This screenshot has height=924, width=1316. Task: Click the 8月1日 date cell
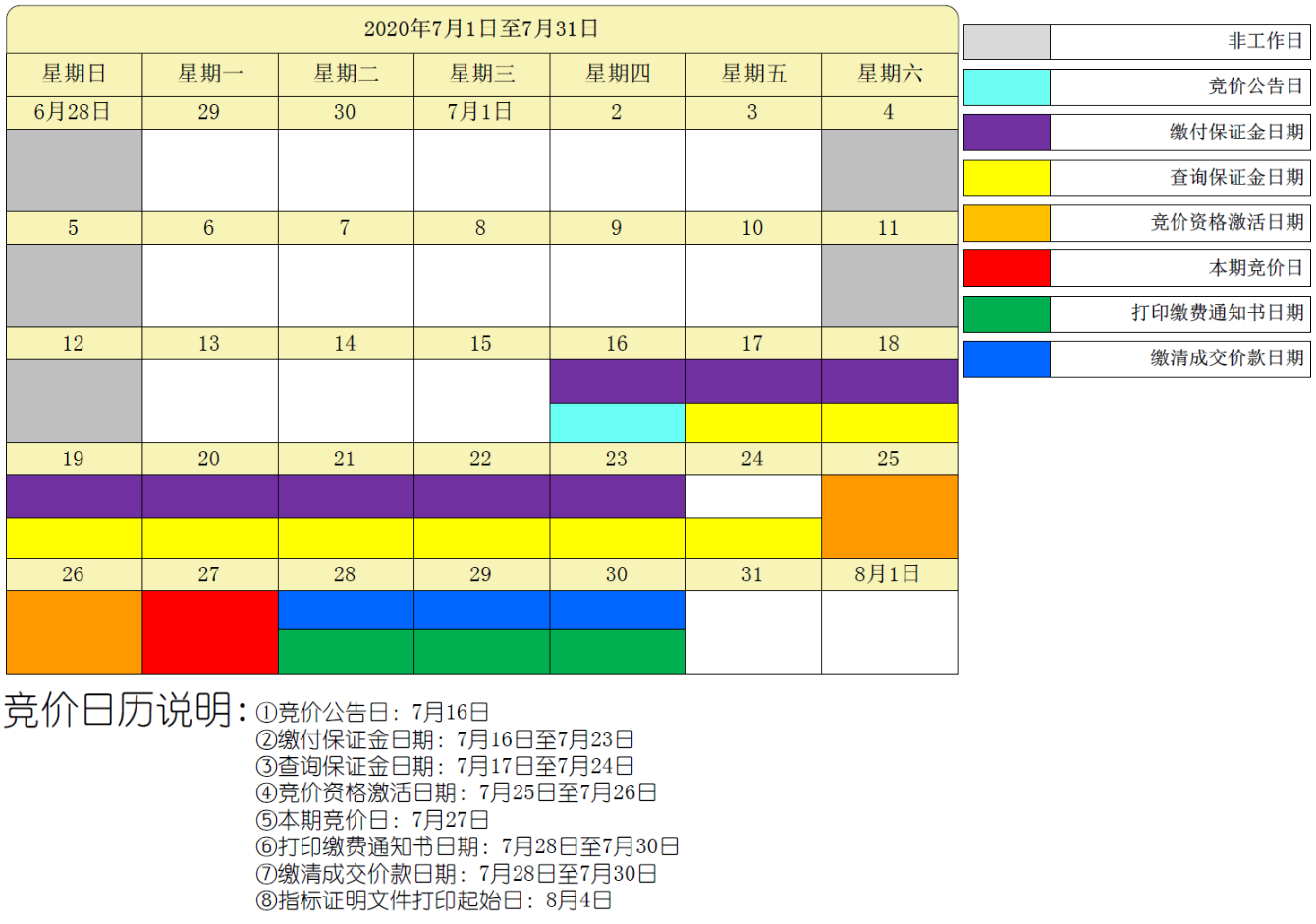tap(890, 574)
